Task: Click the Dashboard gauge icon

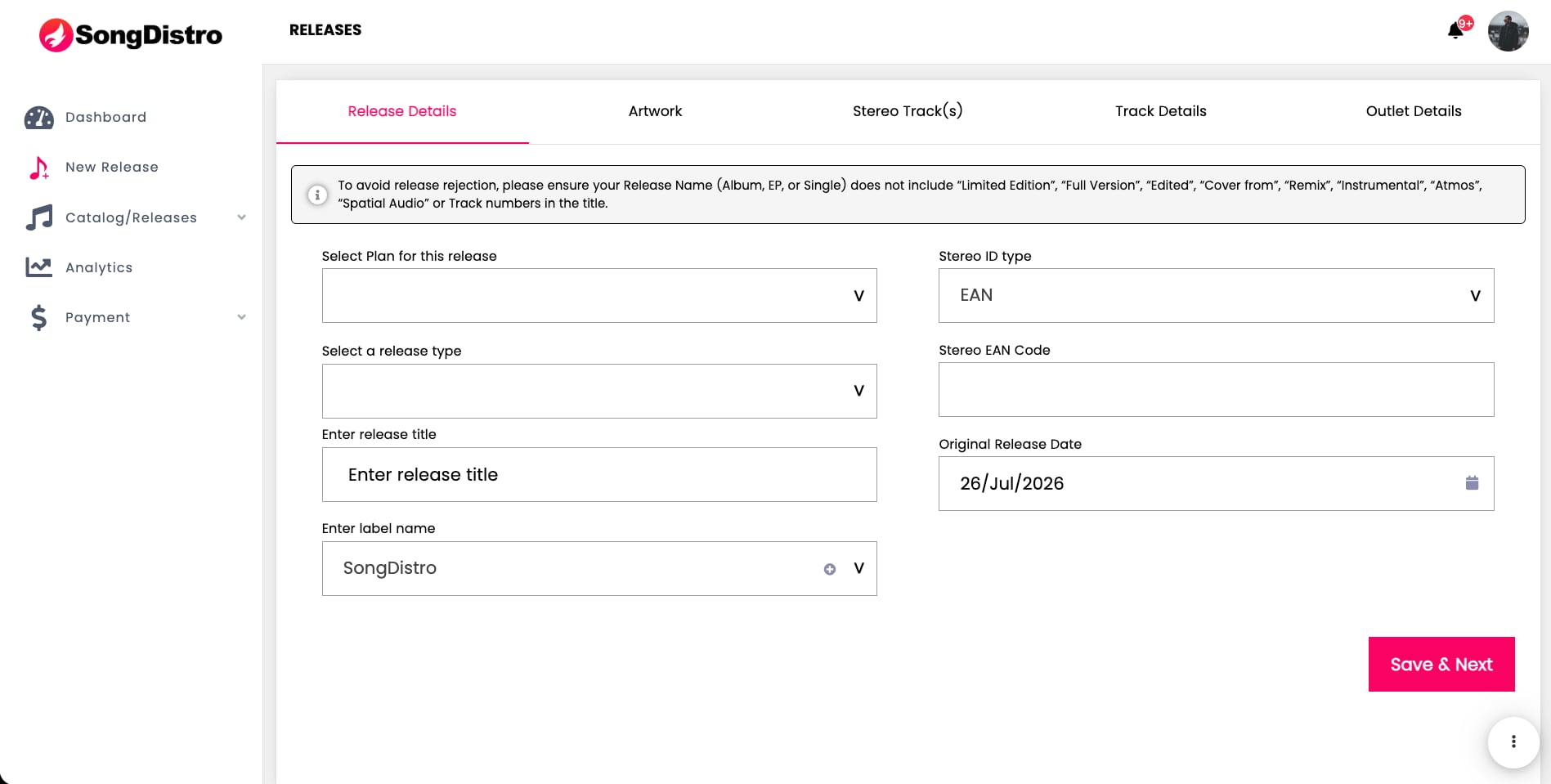Action: click(38, 118)
